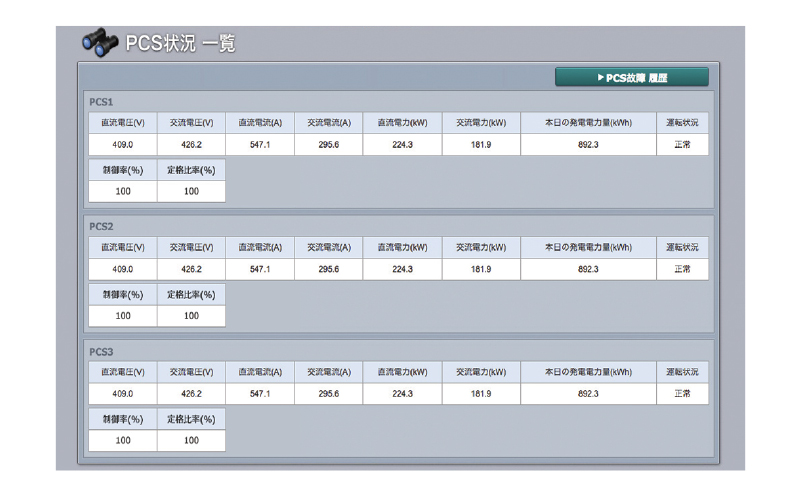800x500 pixels.
Task: Click PCS2 交流電圧(V) value 426.2
Action: coord(191,269)
